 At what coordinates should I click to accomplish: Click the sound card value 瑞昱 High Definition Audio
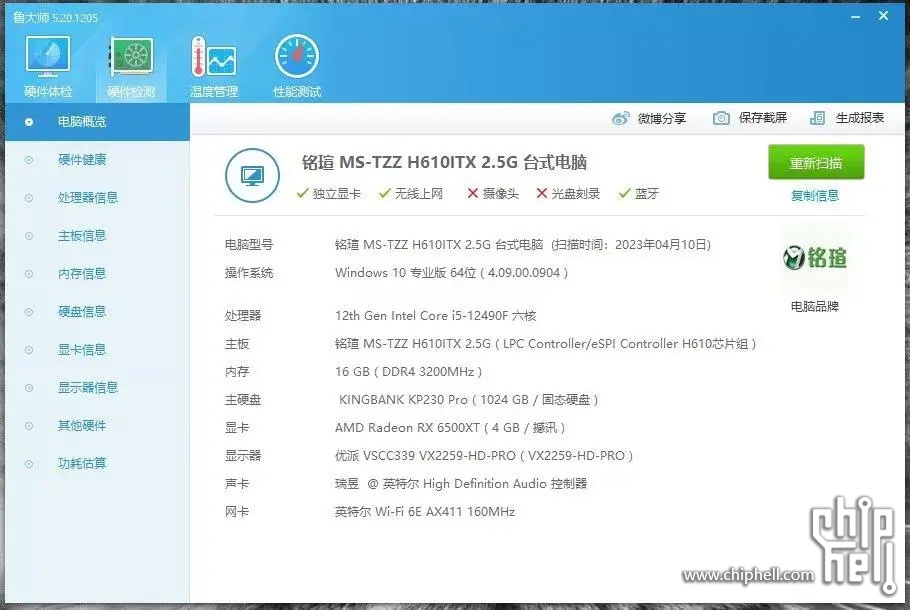(461, 483)
